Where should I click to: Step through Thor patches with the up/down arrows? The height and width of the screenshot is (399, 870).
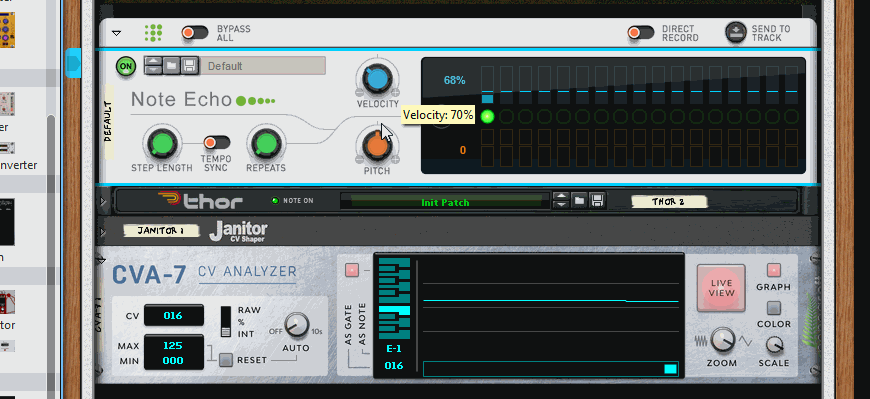click(x=562, y=200)
